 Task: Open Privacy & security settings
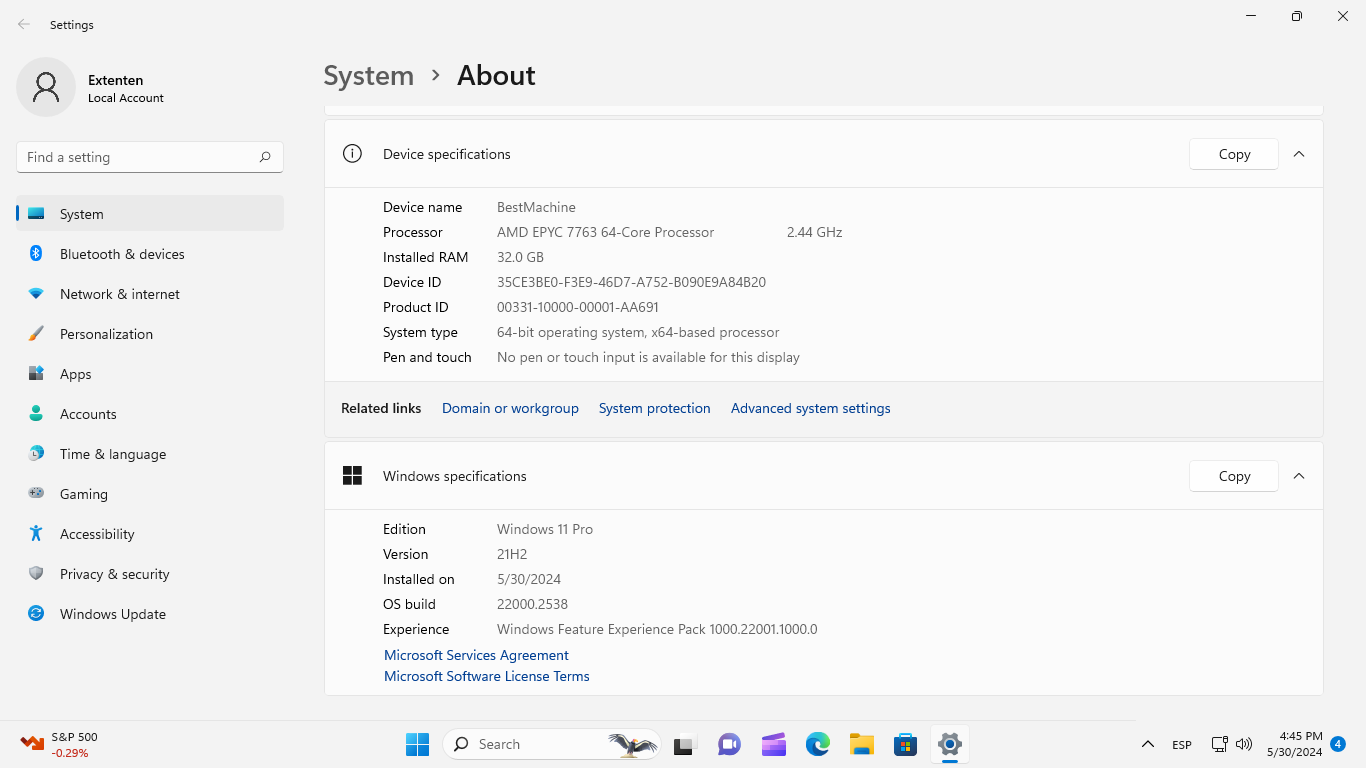pos(114,574)
